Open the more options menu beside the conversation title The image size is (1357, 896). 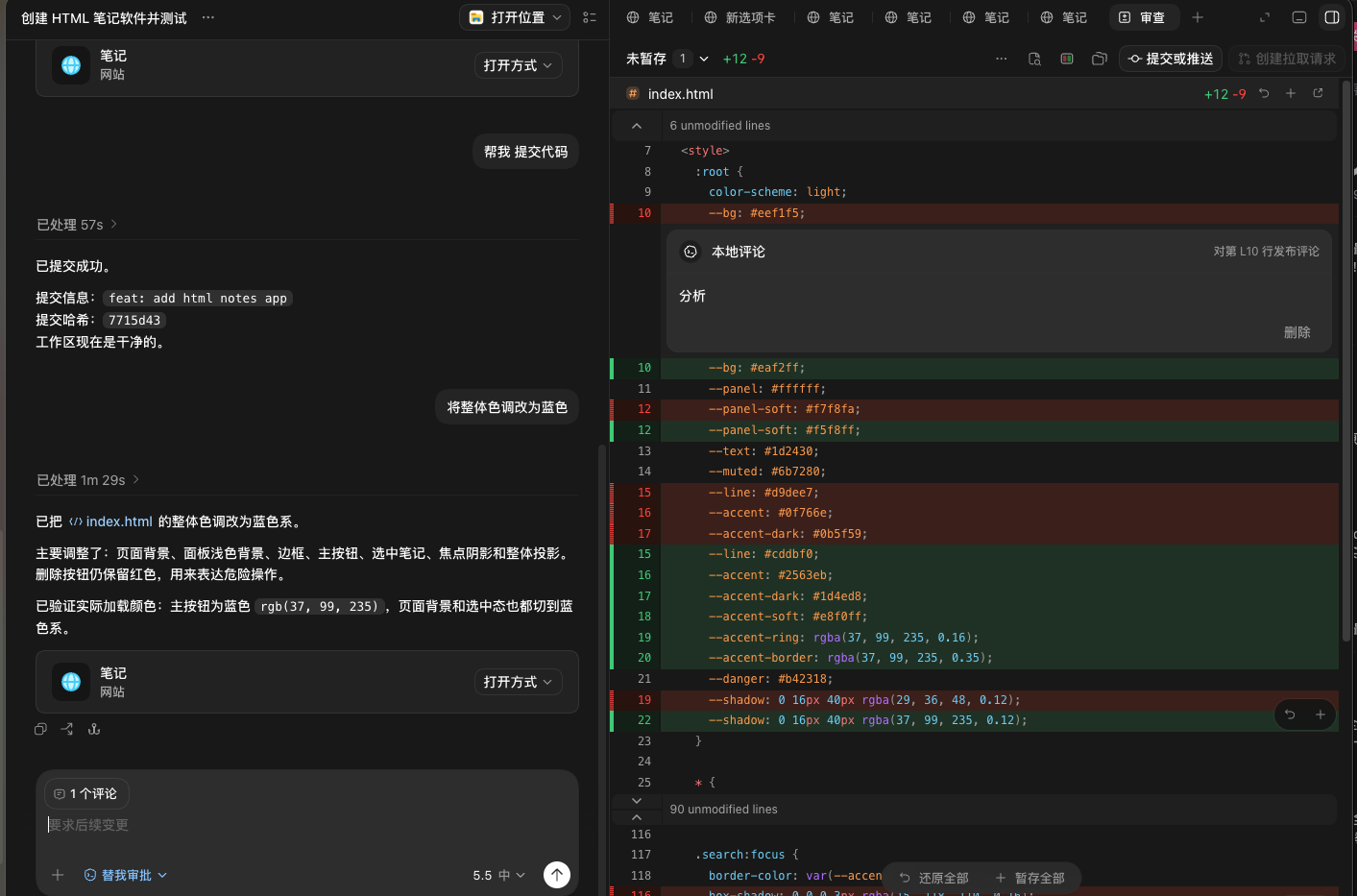point(208,17)
